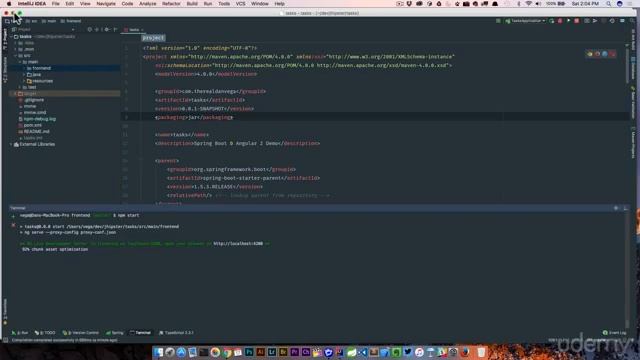The height and width of the screenshot is (360, 640).
Task: Click the Search Everywhere magnifier icon
Action: point(633,21)
